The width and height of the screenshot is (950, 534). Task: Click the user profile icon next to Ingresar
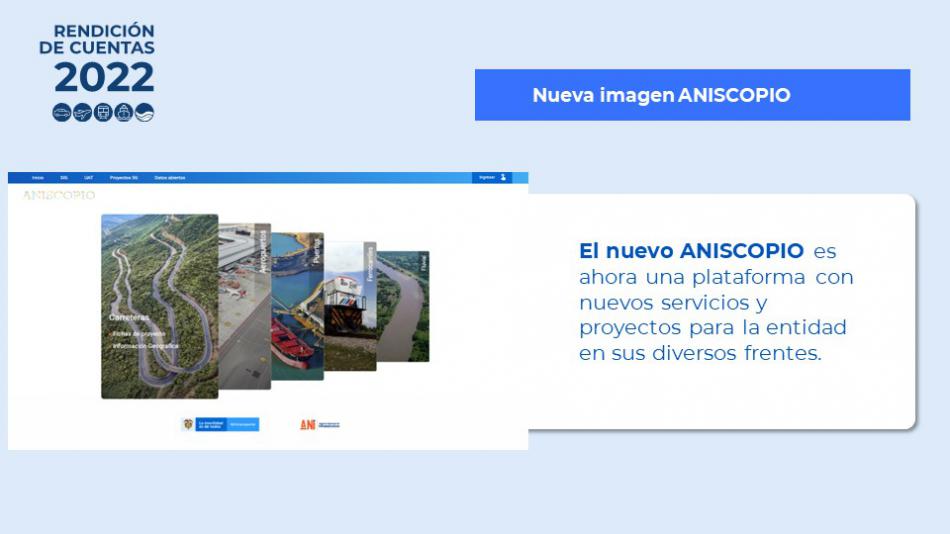pyautogui.click(x=503, y=178)
